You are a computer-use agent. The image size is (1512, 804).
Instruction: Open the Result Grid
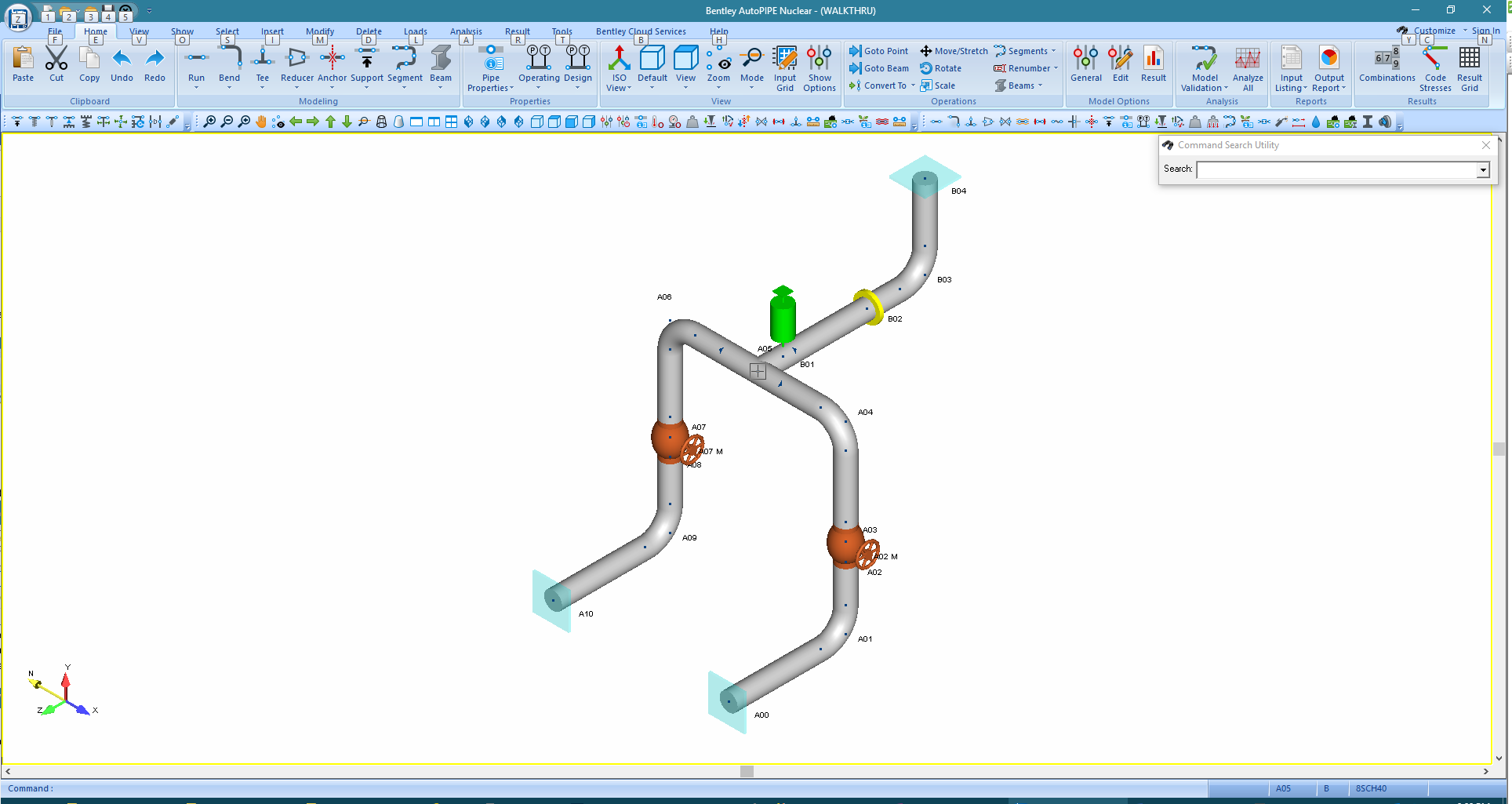click(x=1470, y=68)
